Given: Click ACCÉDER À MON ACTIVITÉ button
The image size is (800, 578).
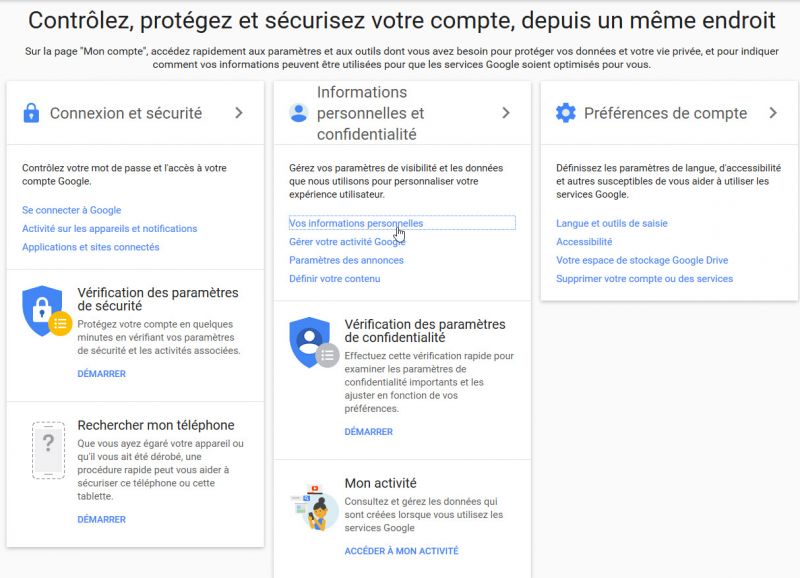Looking at the screenshot, I should click(402, 551).
